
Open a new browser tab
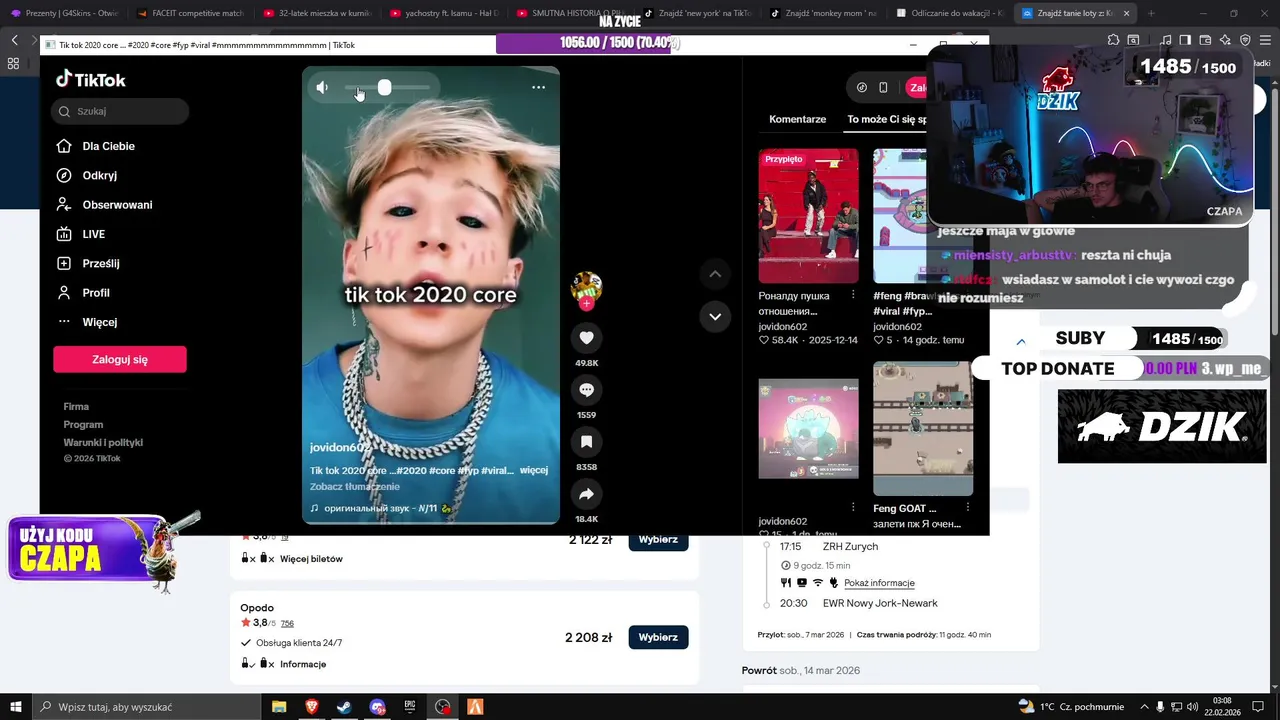[x=1150, y=13]
